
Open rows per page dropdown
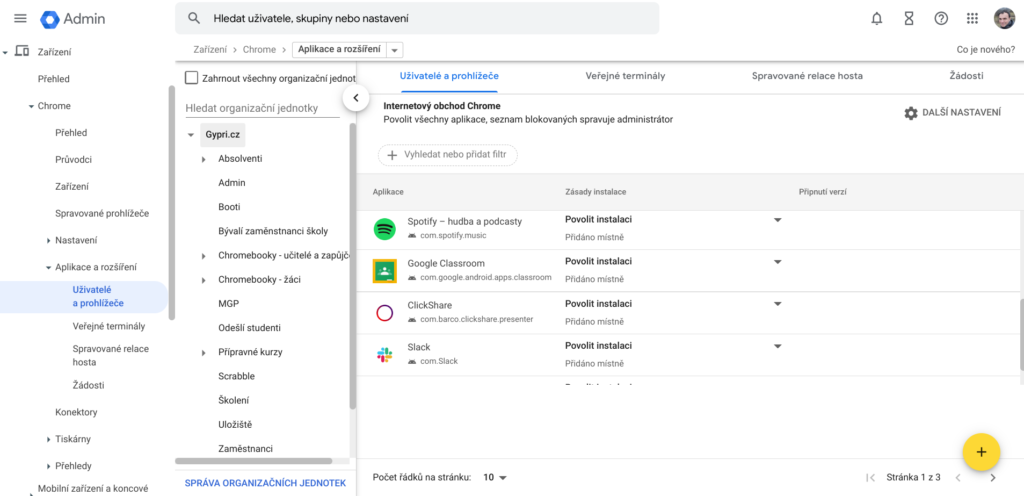coord(495,478)
